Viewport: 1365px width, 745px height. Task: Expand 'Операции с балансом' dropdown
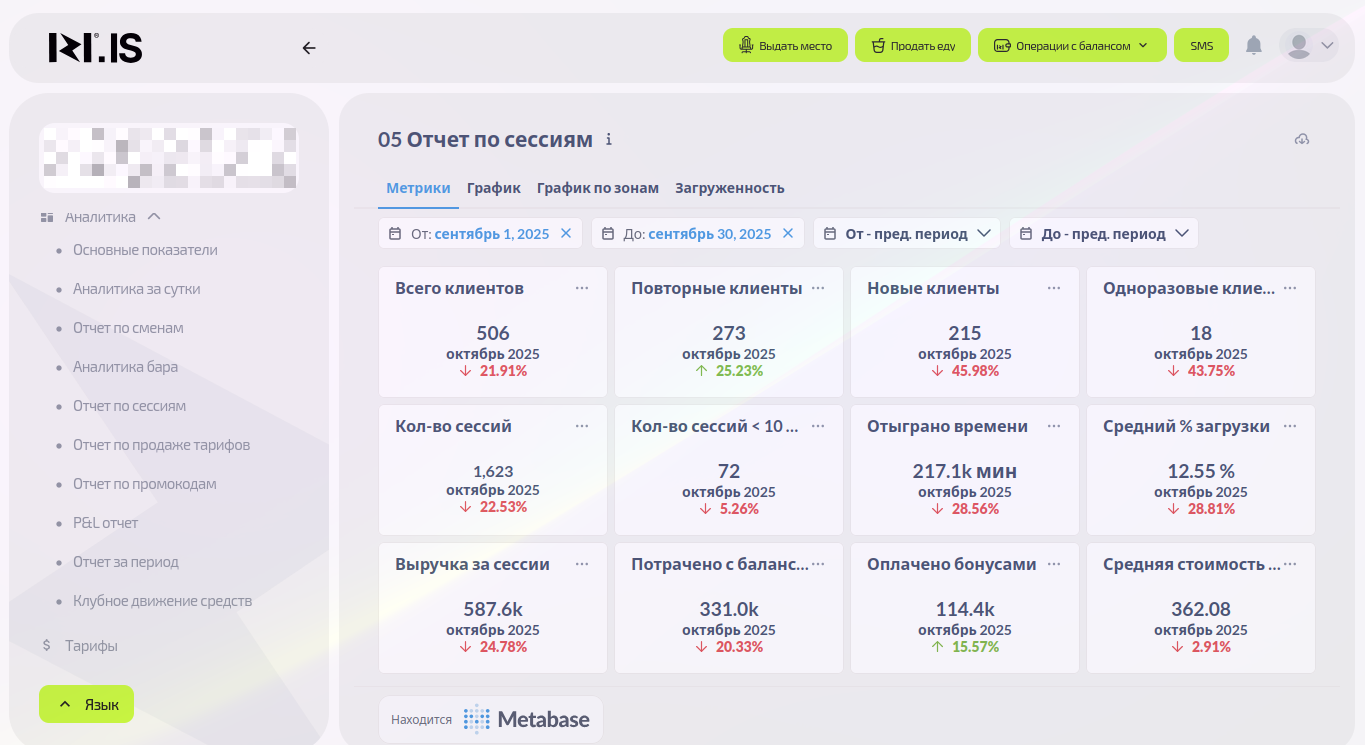pos(1071,46)
